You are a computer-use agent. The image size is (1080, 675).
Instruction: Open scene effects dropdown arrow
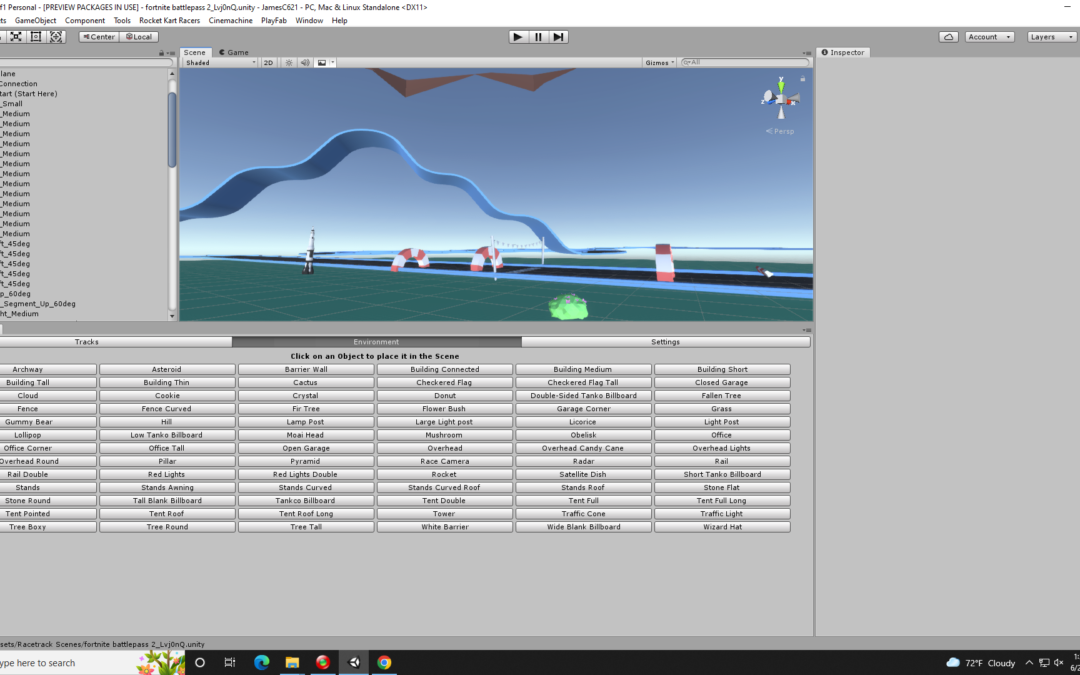click(x=333, y=63)
